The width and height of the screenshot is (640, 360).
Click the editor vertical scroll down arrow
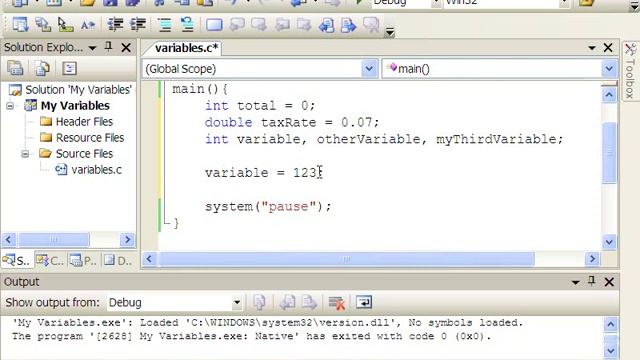tap(609, 242)
